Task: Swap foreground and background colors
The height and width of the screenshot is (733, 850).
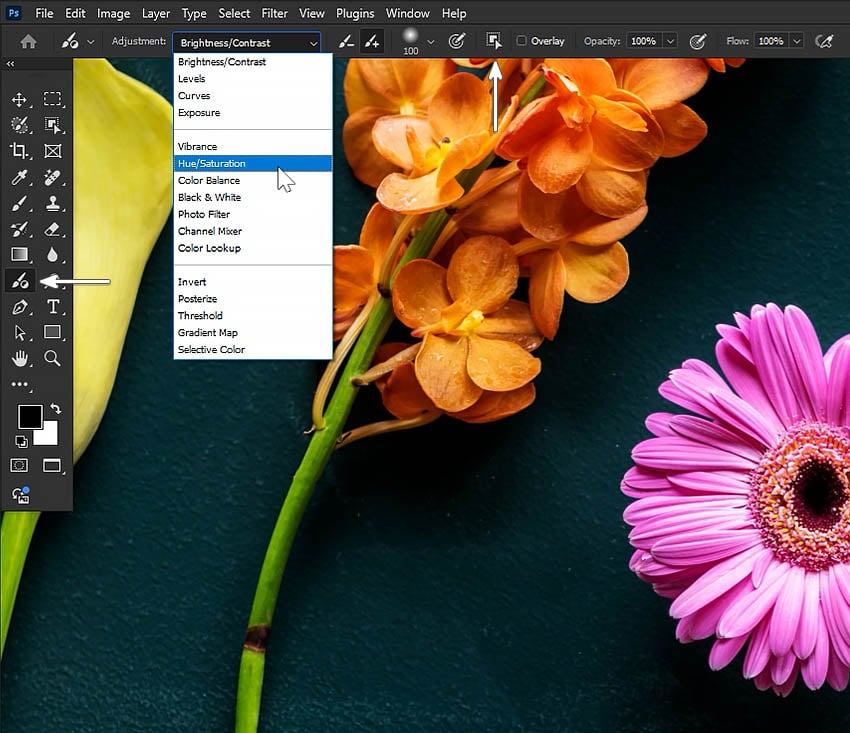Action: pos(55,409)
